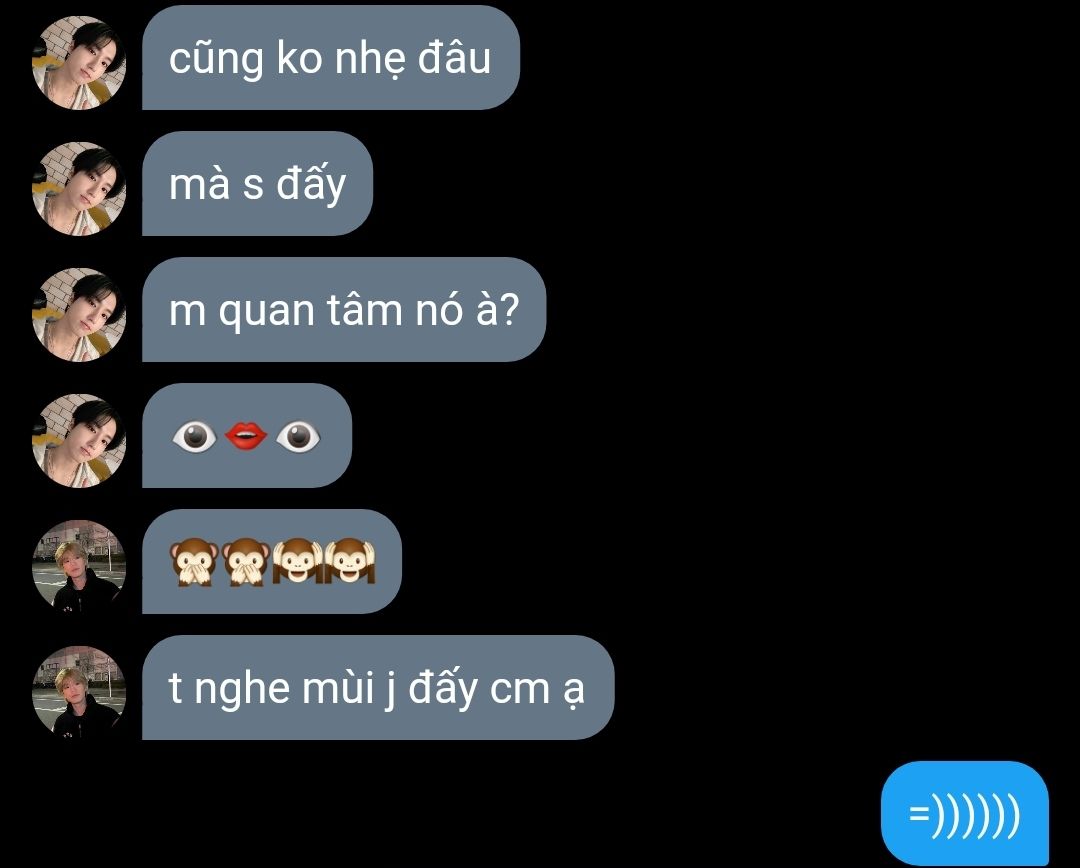Viewport: 1080px width, 868px height.
Task: Tap the "m quan tâm nó à?" message
Action: click(x=344, y=309)
